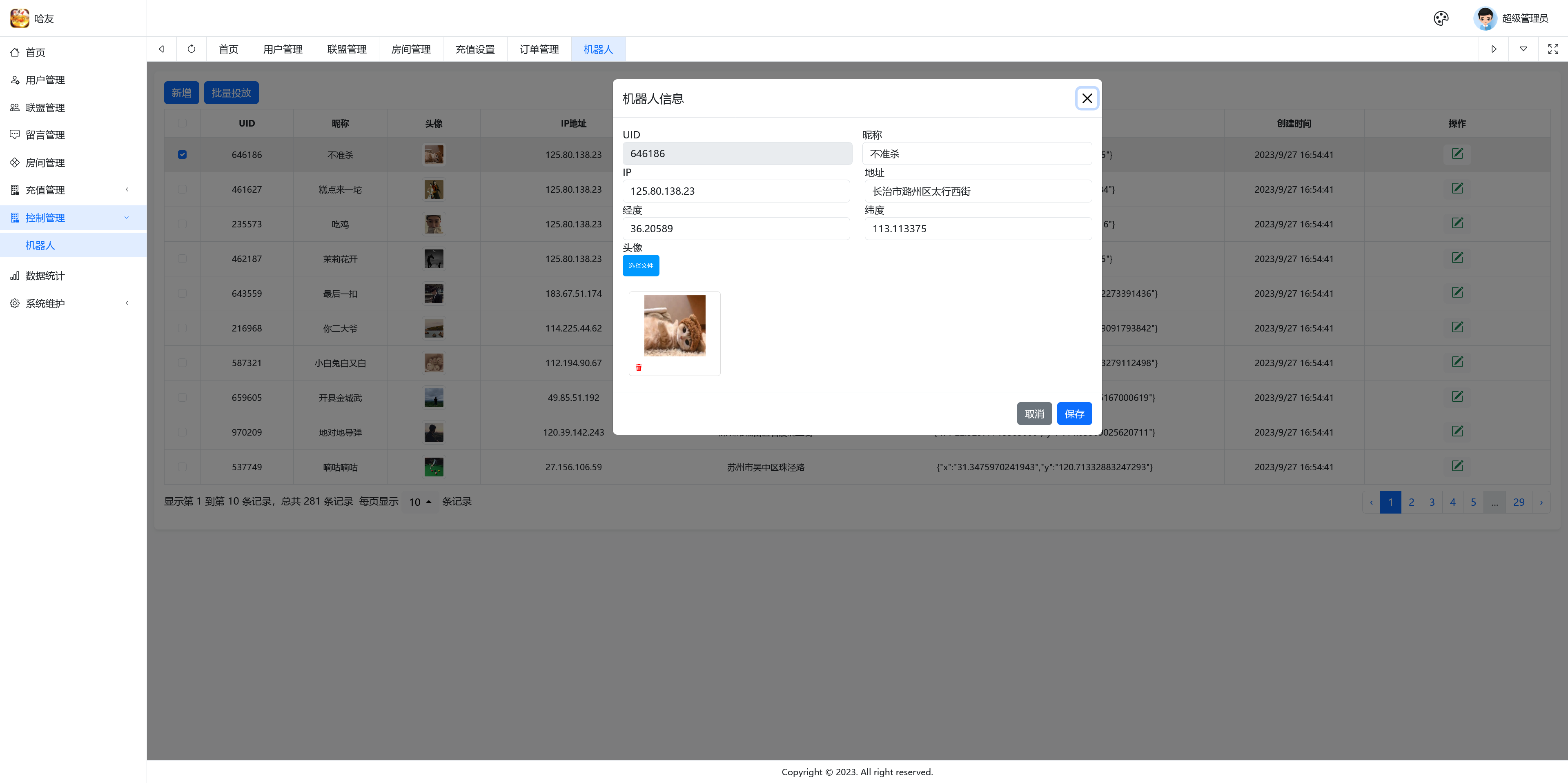This screenshot has height=783, width=1568.
Task: Check the row checkbox for robot 235573
Action: (x=183, y=224)
